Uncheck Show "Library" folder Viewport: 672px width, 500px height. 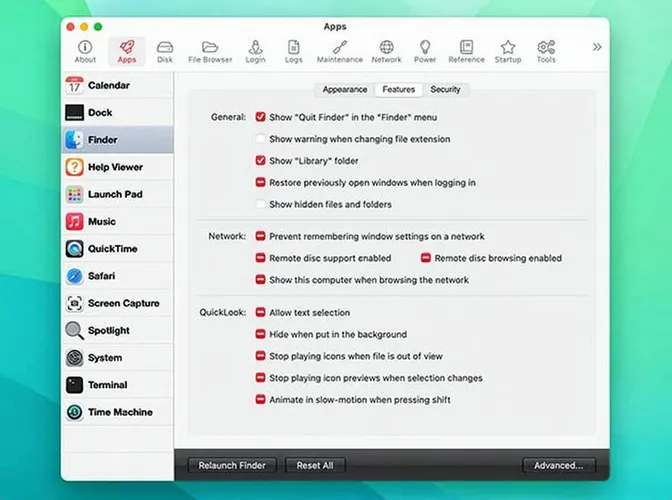pyautogui.click(x=260, y=161)
